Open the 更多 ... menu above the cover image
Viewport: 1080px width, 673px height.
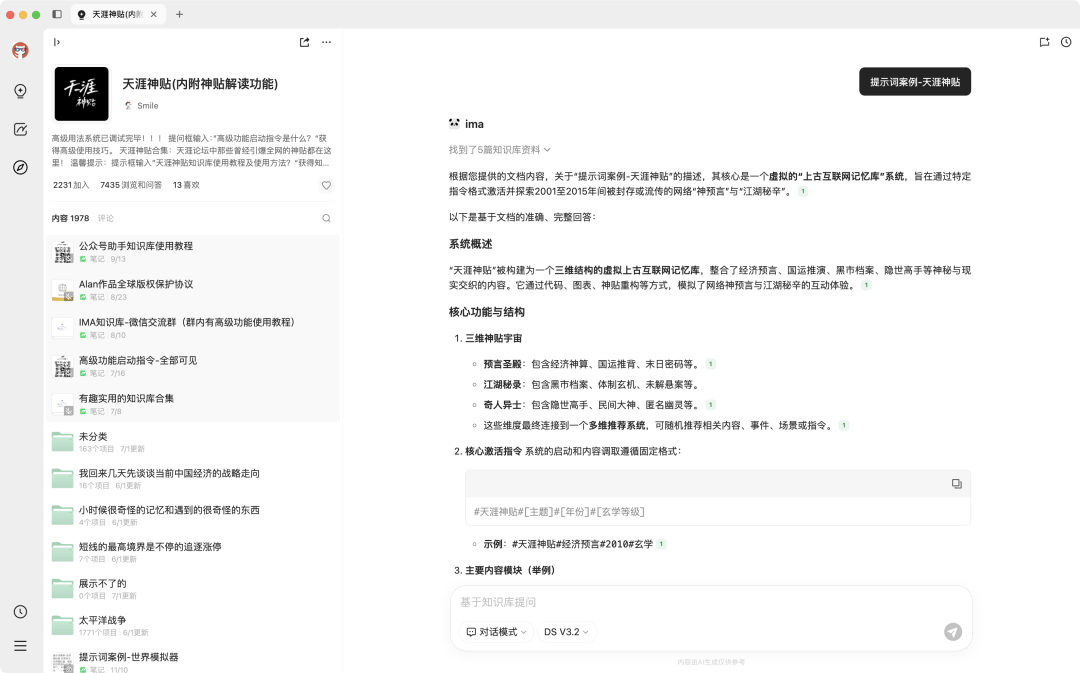click(x=326, y=42)
